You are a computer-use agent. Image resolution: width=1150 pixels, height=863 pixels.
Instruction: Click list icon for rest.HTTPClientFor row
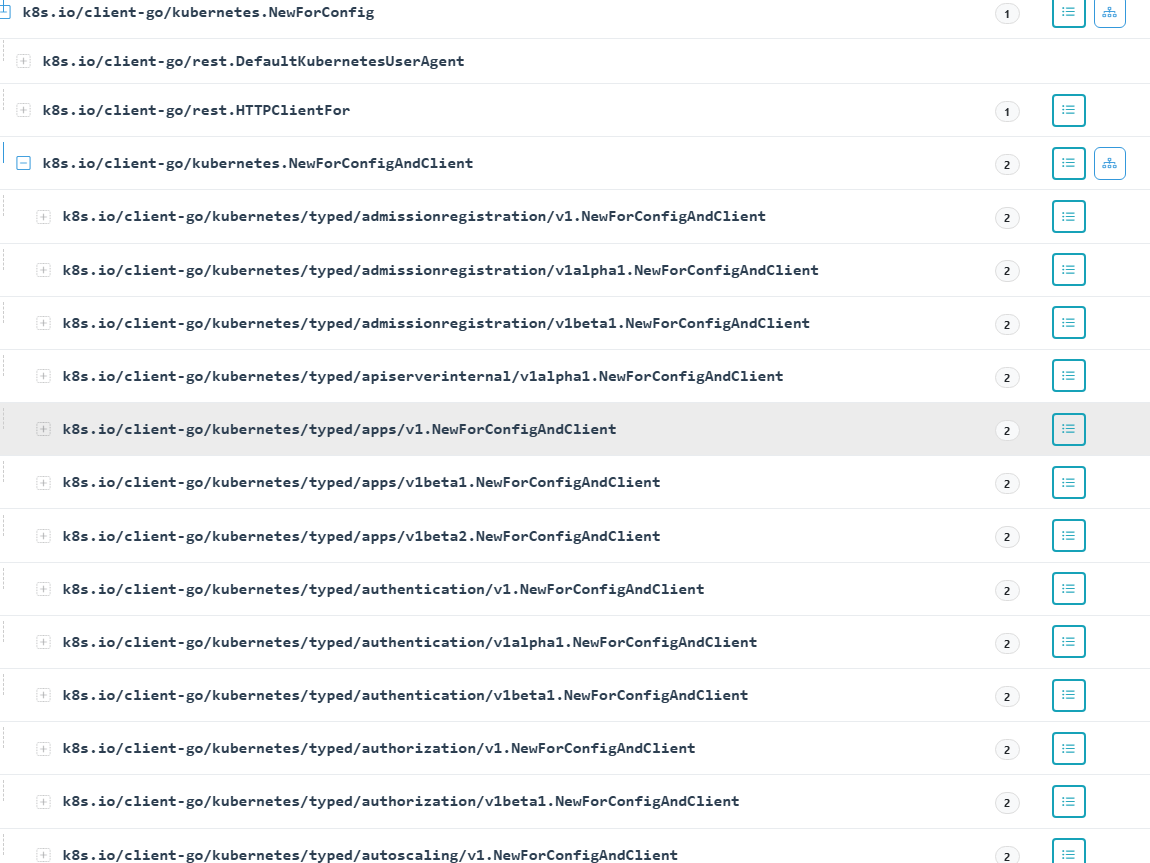pyautogui.click(x=1068, y=110)
